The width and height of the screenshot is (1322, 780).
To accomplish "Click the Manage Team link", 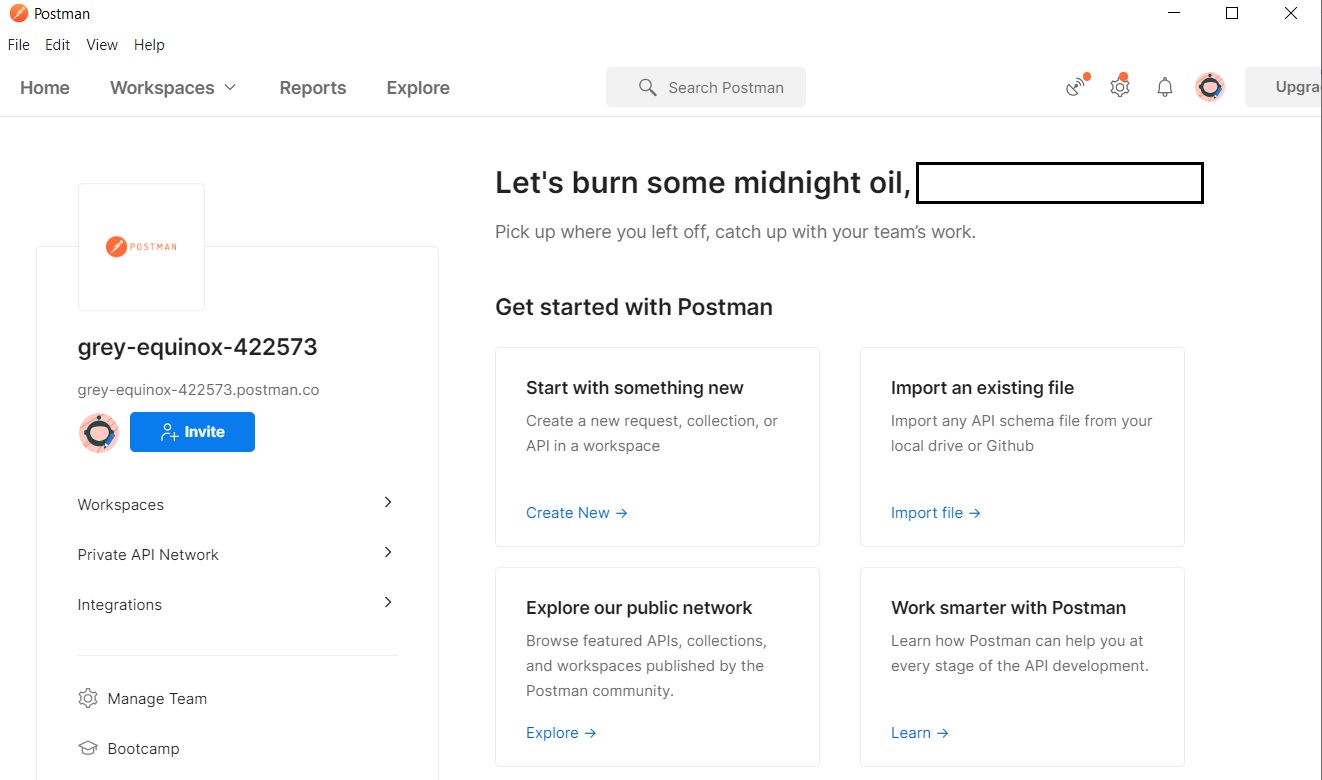I will pos(157,699).
